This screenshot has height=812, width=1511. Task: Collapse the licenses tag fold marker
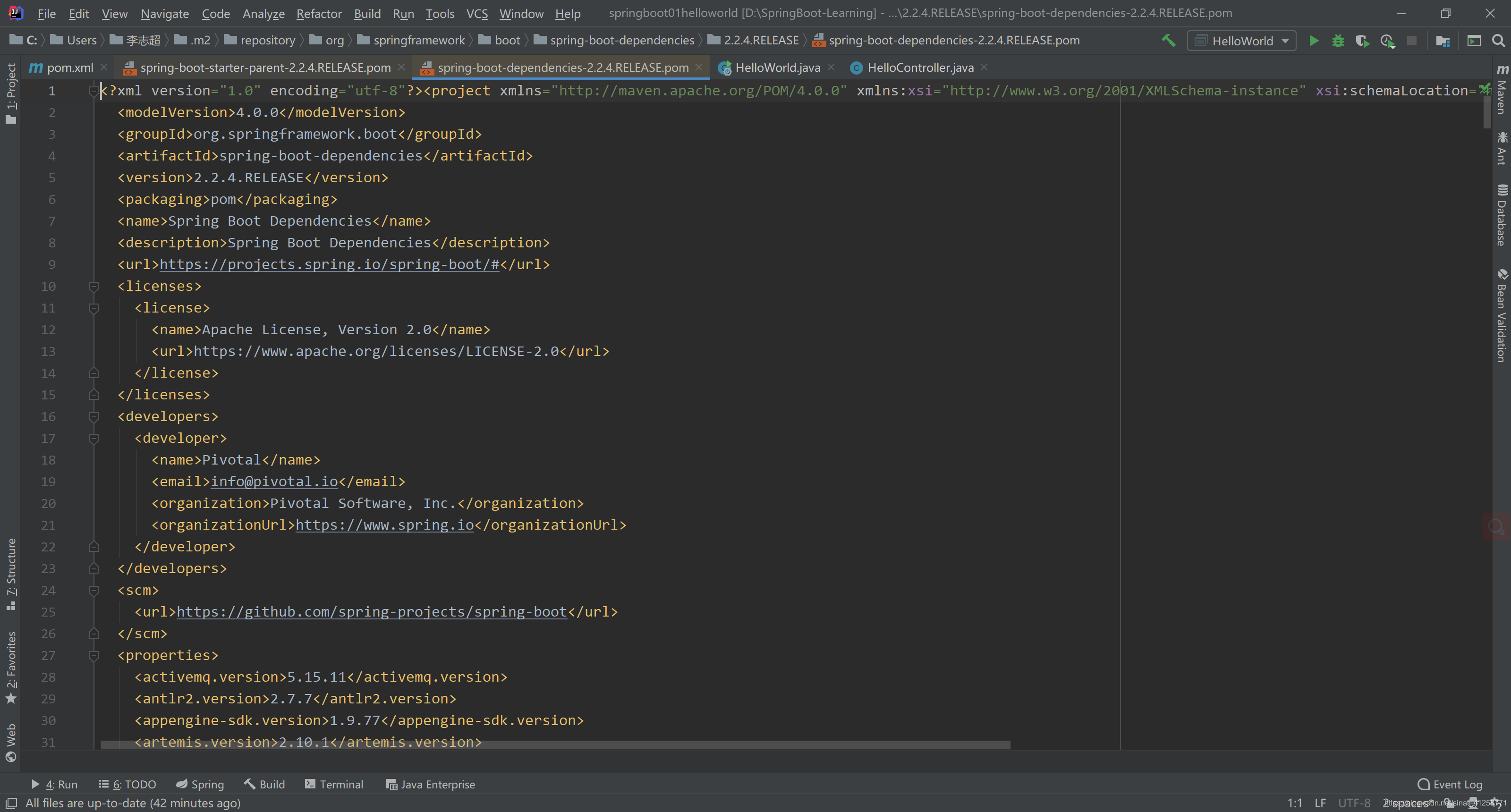(94, 286)
